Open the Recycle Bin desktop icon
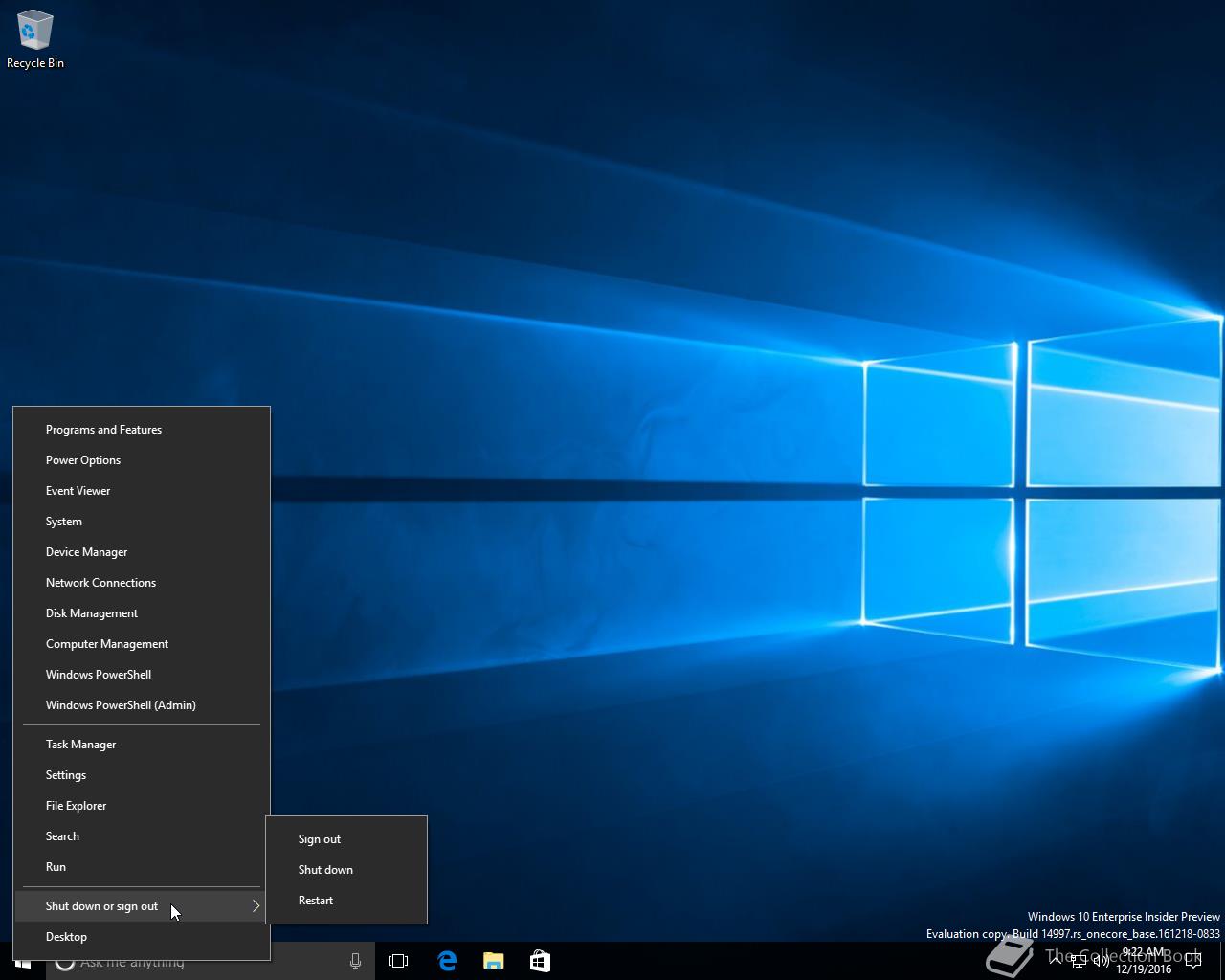This screenshot has height=980, width=1225. [x=35, y=40]
